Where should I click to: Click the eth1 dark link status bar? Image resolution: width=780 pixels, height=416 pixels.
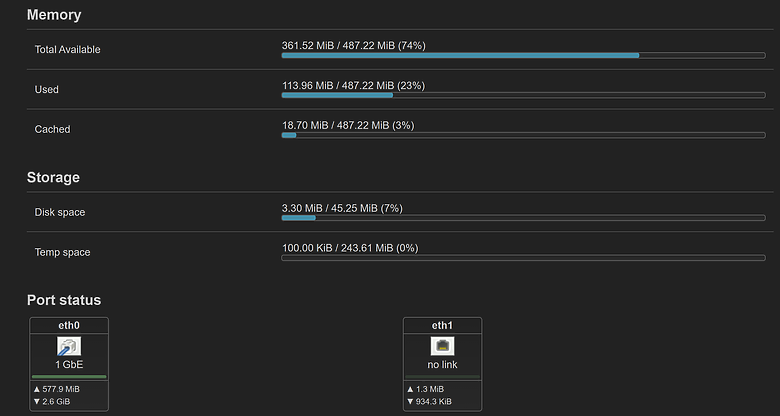[443, 377]
